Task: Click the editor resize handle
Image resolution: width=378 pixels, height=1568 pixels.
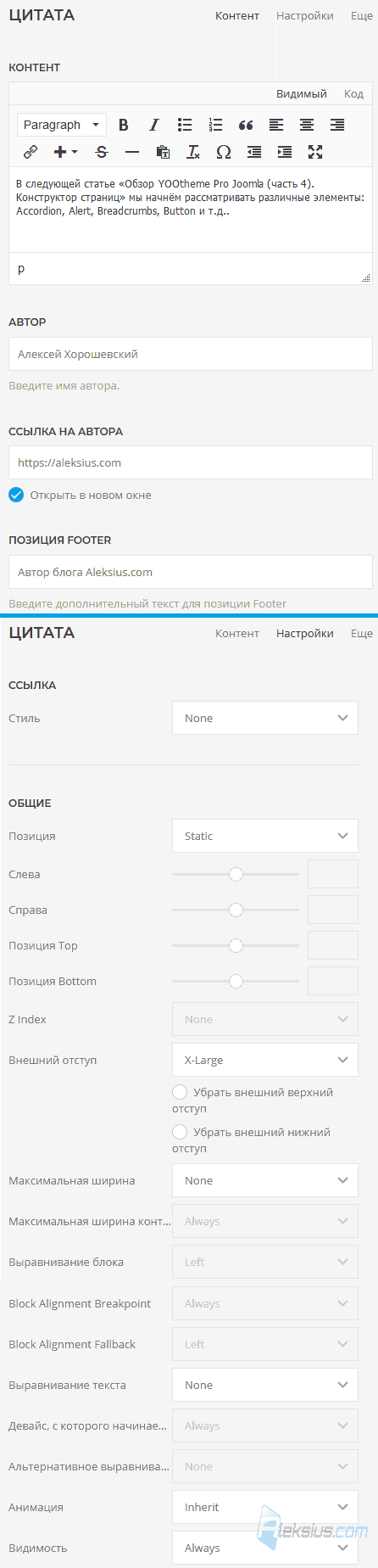Action: point(366,277)
